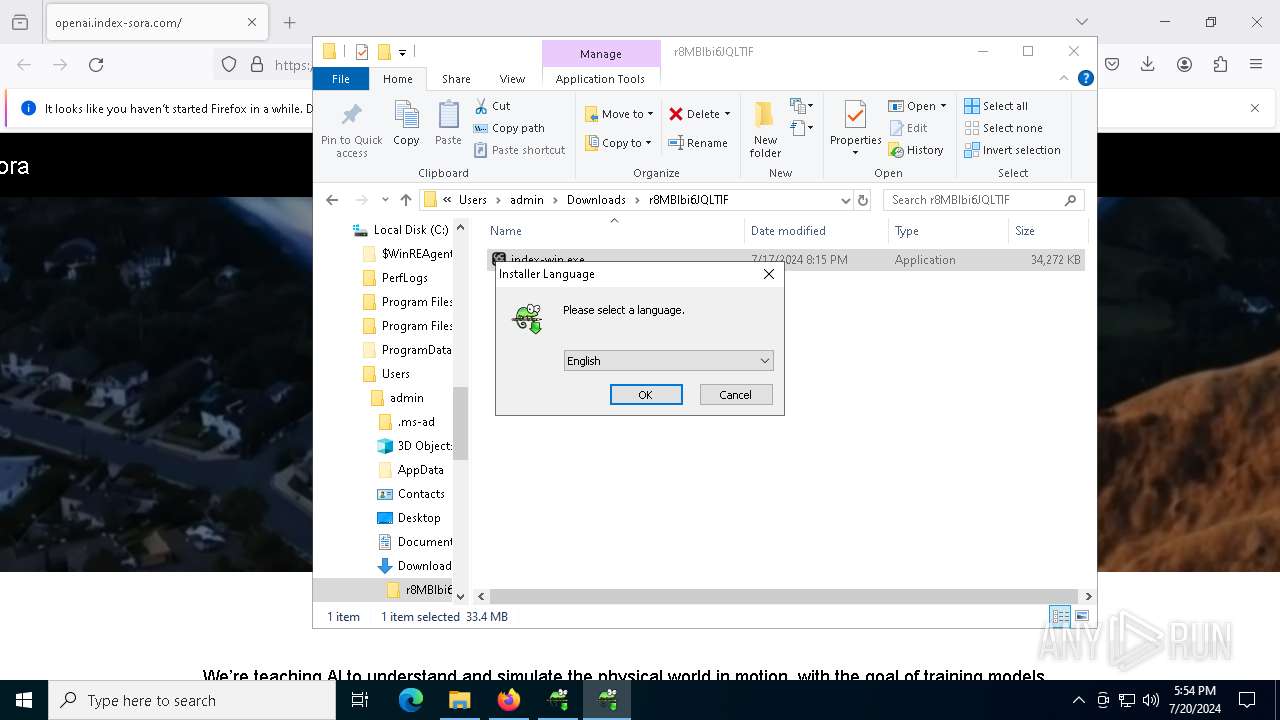Switch to the Home ribbon tab

(x=398, y=79)
